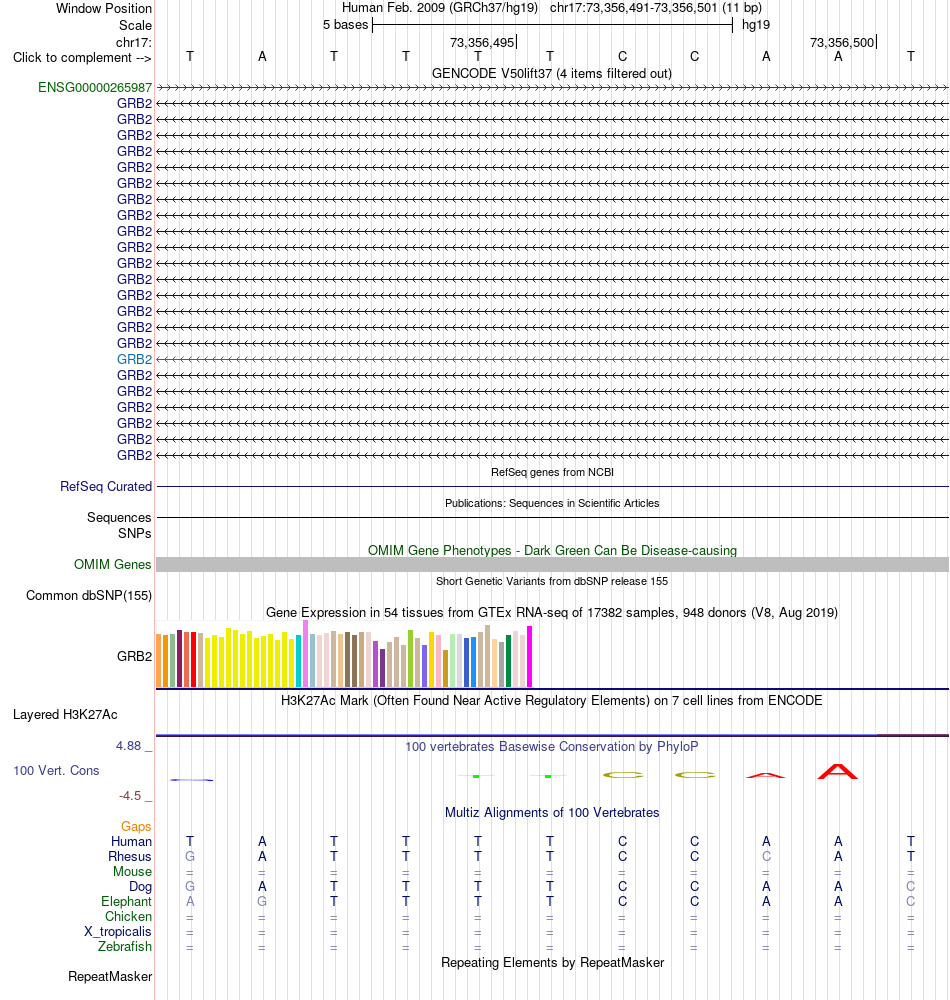Click the ENSG00000265987 gene label
950x1000 pixels.
point(95,87)
